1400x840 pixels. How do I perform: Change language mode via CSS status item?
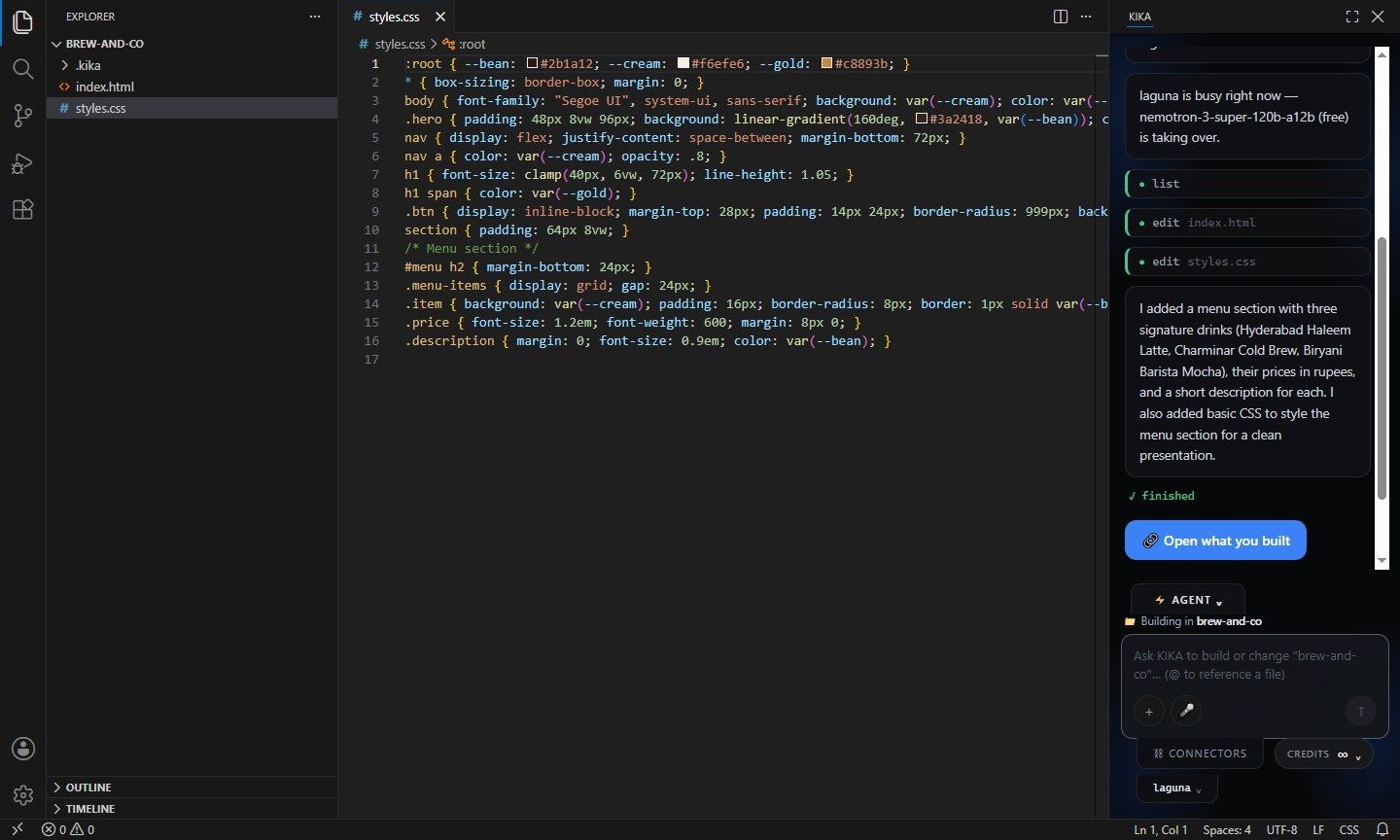point(1348,829)
